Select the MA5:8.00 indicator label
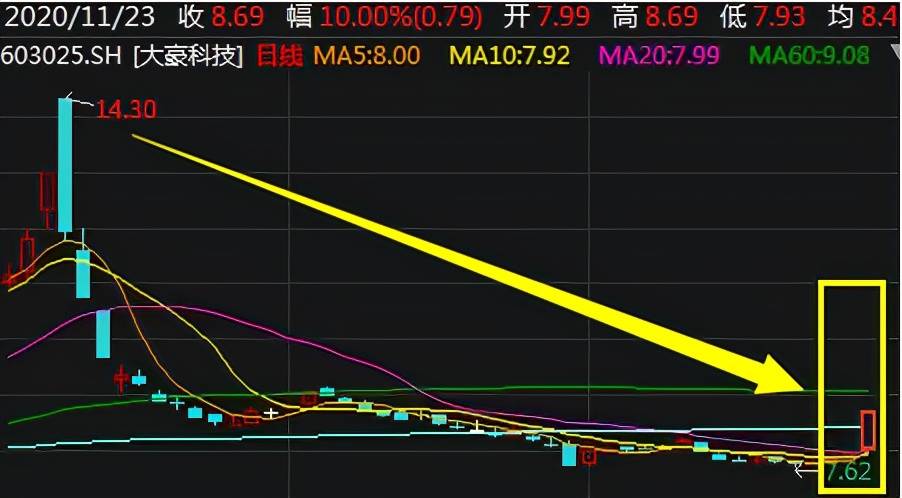Screen dimensions: 902x498 [x=366, y=56]
